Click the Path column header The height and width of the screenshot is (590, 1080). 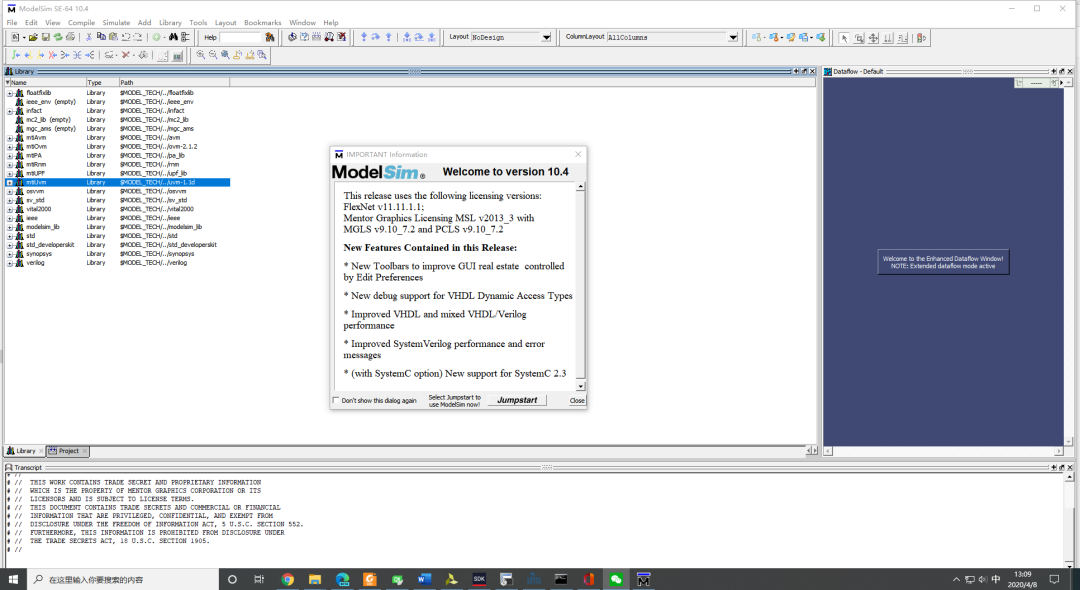pyautogui.click(x=174, y=83)
